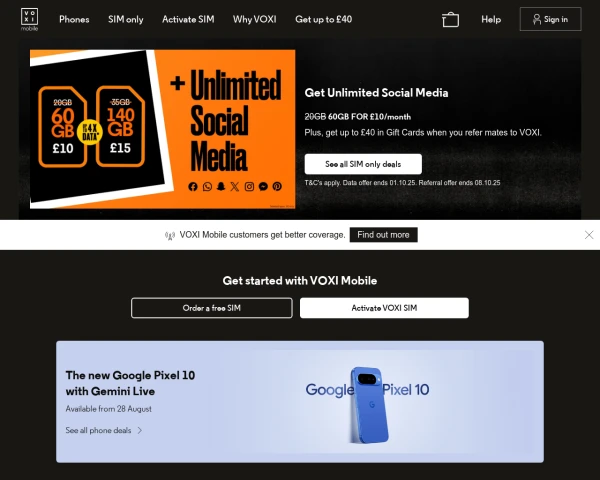Click the Facebook icon in the banner
600x480 pixels.
pos(193,186)
